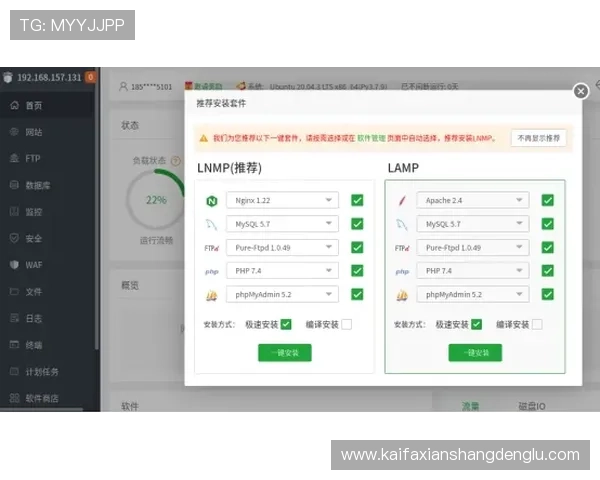Open the LNMP phpMyAdmin 5.2 dropdown

click(x=282, y=294)
